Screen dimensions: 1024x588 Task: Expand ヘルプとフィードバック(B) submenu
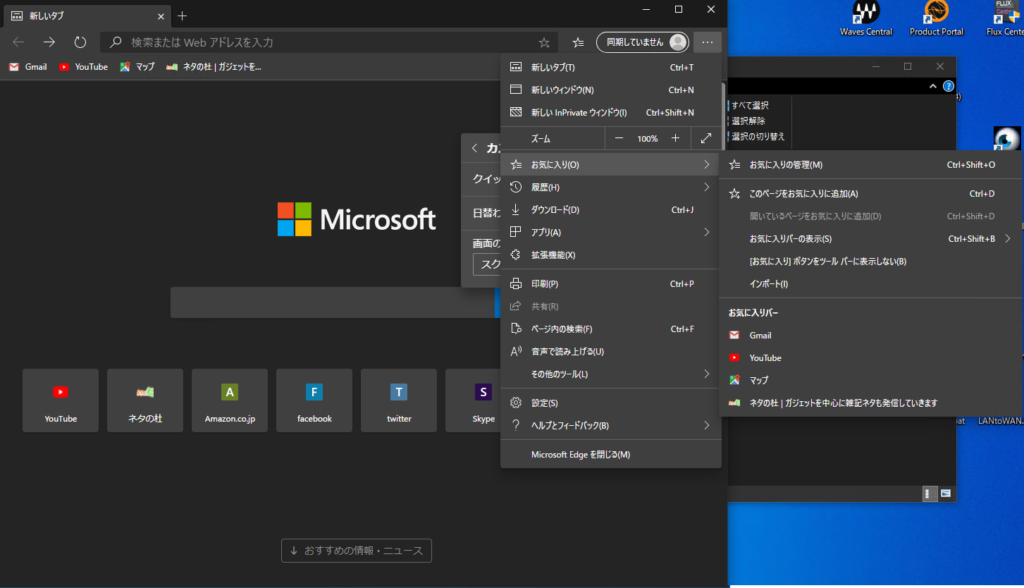[x=611, y=425]
